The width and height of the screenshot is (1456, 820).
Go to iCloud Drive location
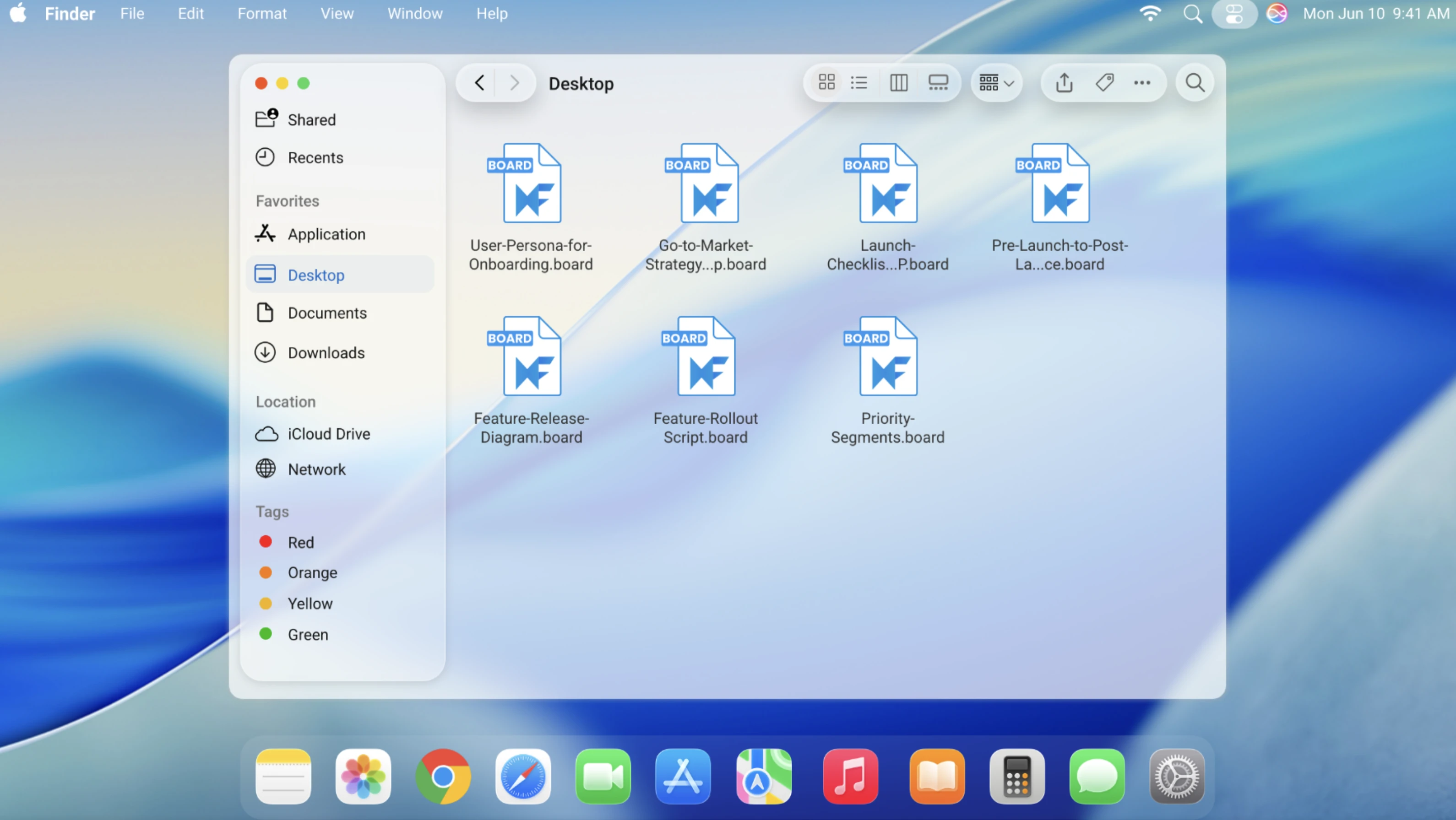pyautogui.click(x=328, y=434)
